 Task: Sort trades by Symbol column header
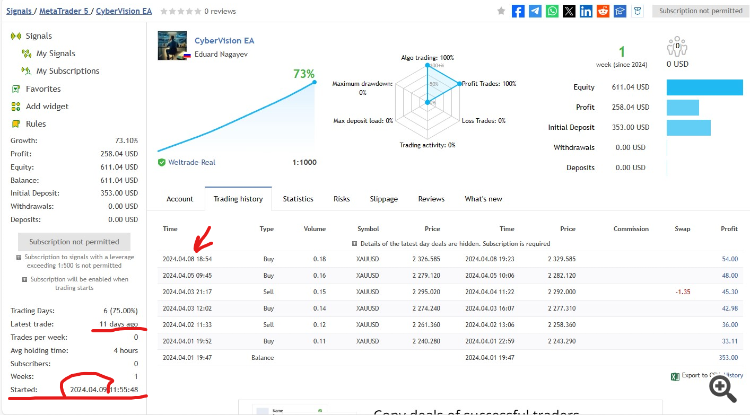click(x=368, y=229)
